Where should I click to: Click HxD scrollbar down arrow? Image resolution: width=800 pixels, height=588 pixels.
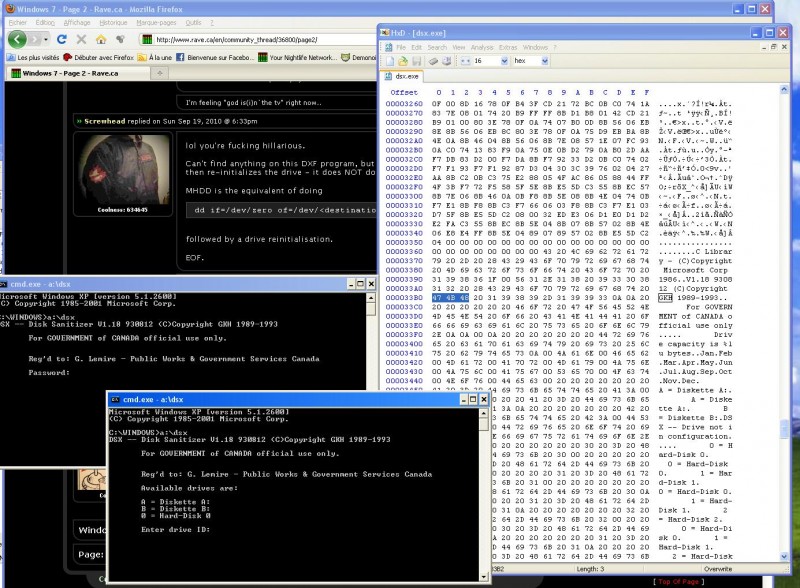click(x=784, y=556)
